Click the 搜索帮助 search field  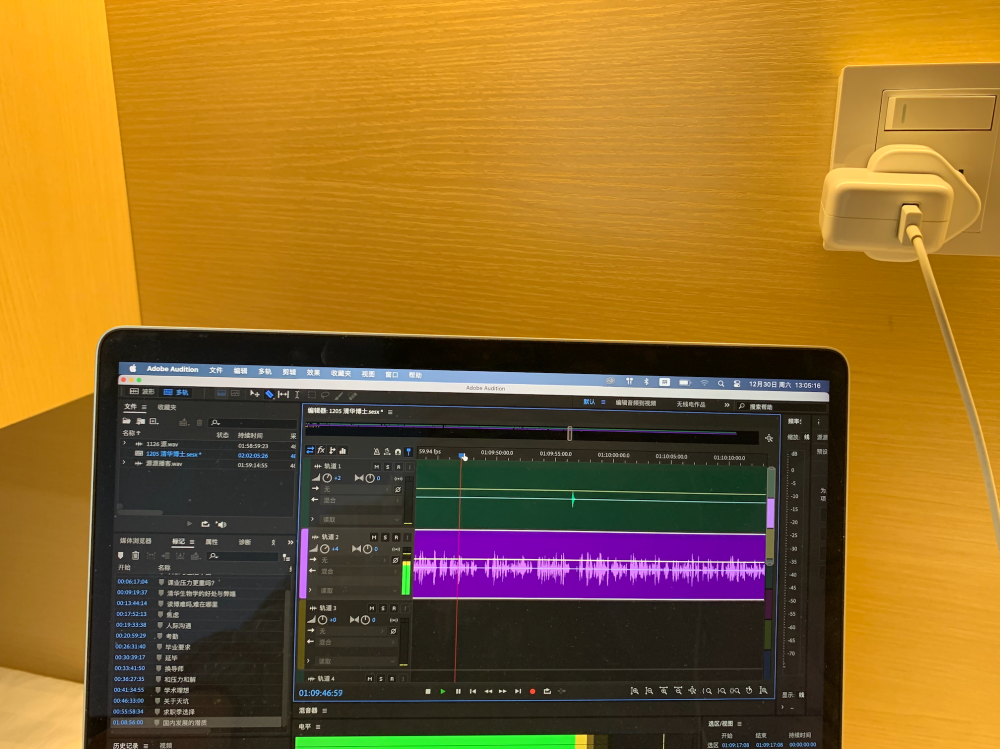[x=784, y=406]
